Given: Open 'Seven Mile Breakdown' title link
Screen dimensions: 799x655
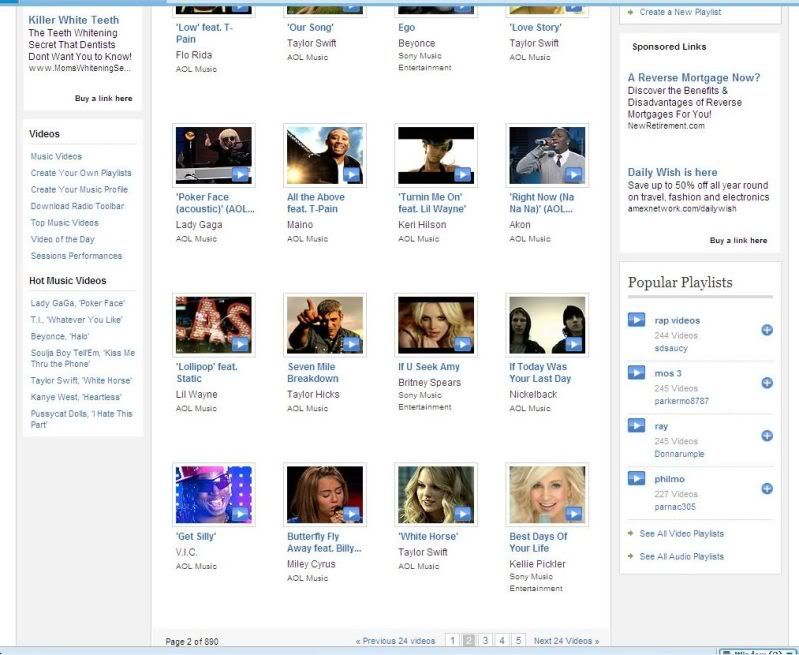Looking at the screenshot, I should (313, 373).
